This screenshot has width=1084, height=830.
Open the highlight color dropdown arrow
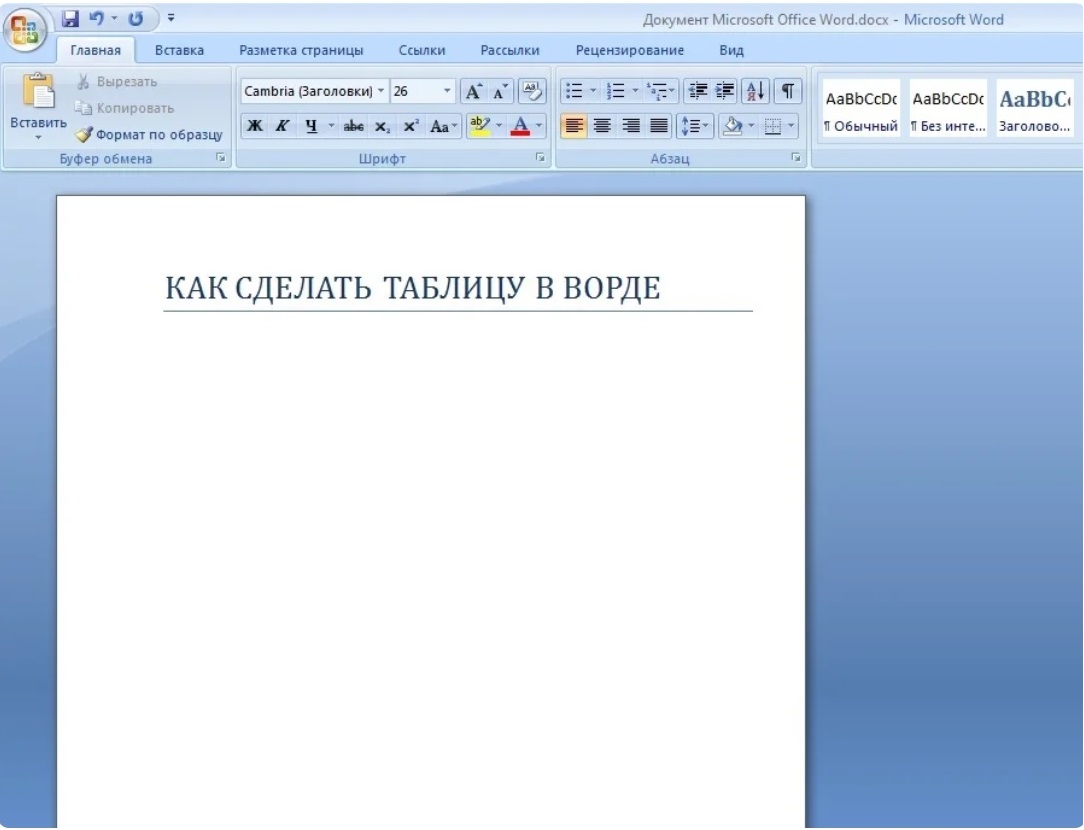coord(499,126)
